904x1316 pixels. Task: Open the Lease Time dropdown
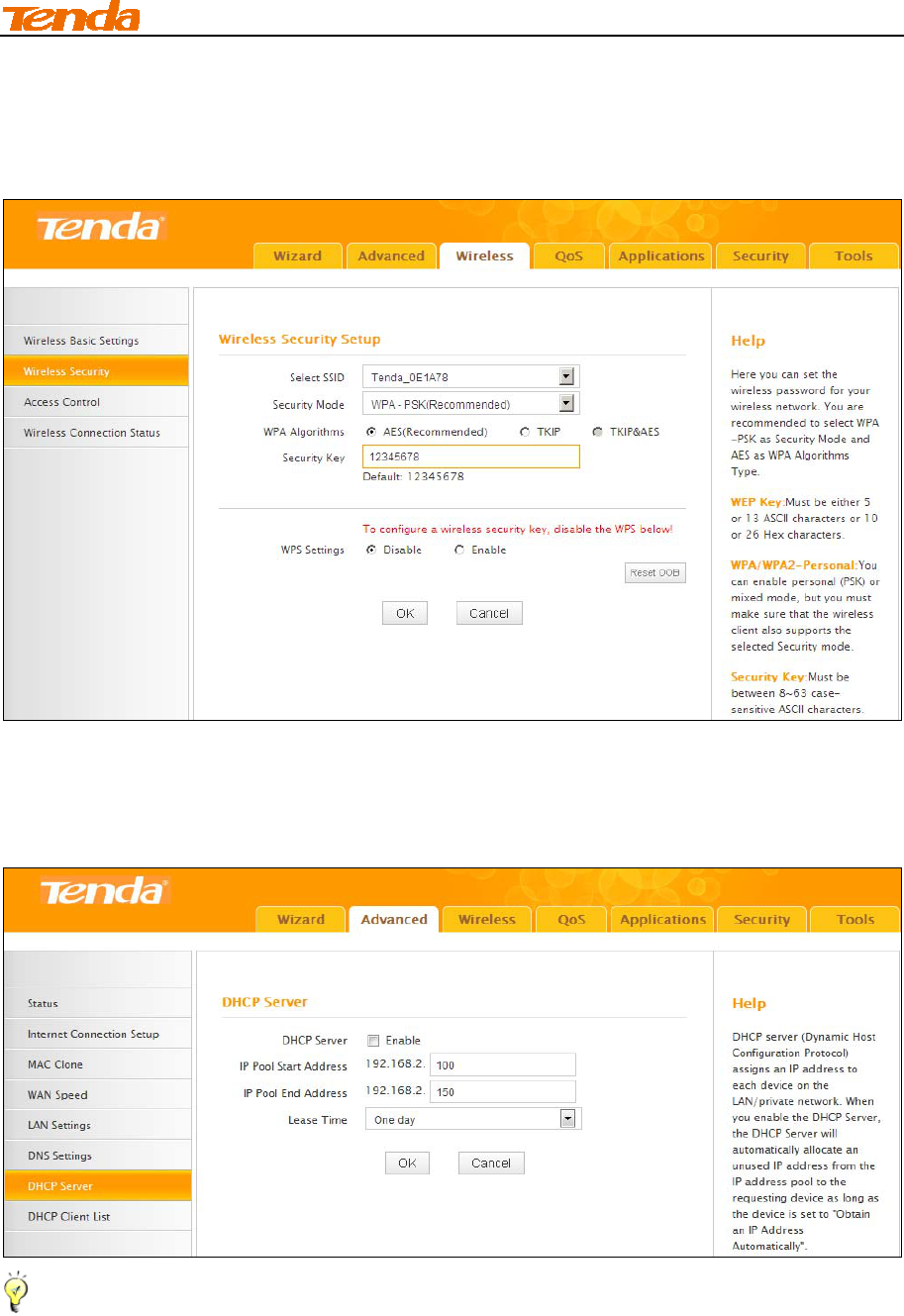tap(473, 1119)
